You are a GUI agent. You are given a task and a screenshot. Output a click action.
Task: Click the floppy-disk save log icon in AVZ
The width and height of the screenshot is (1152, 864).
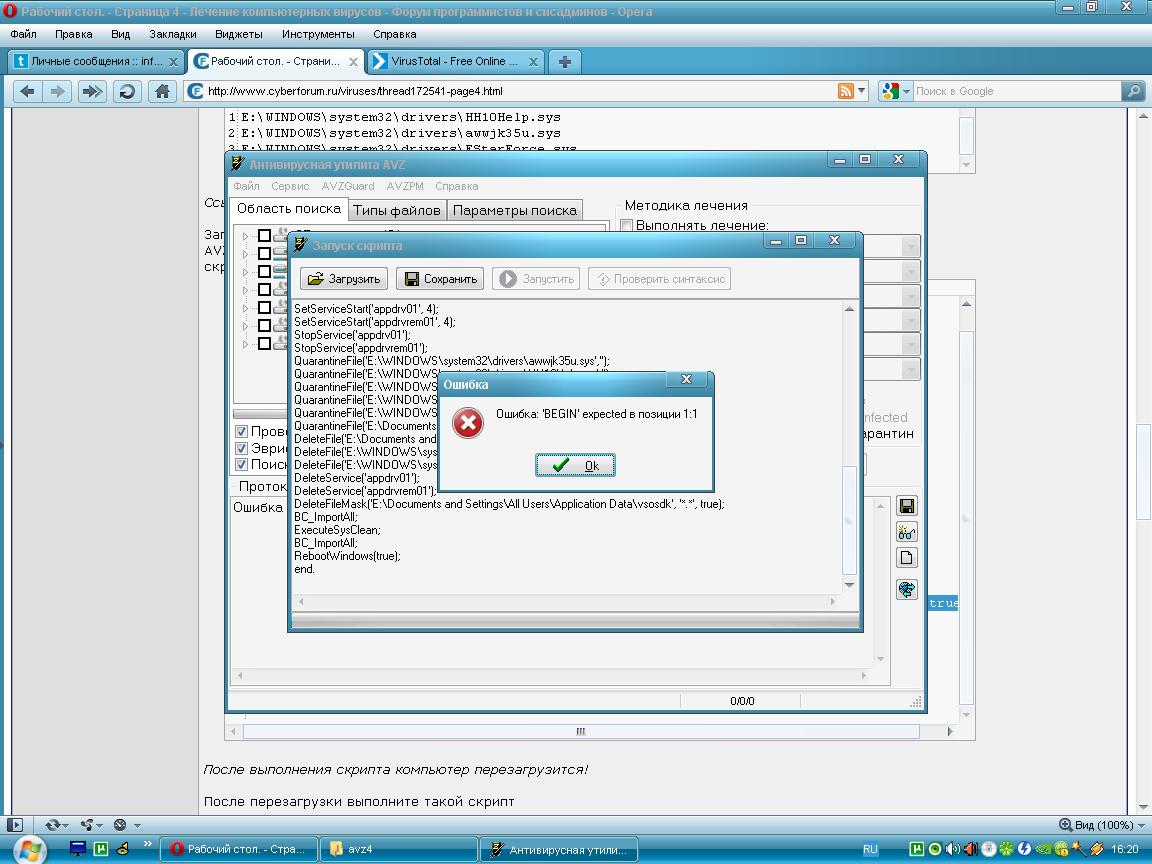(x=907, y=505)
